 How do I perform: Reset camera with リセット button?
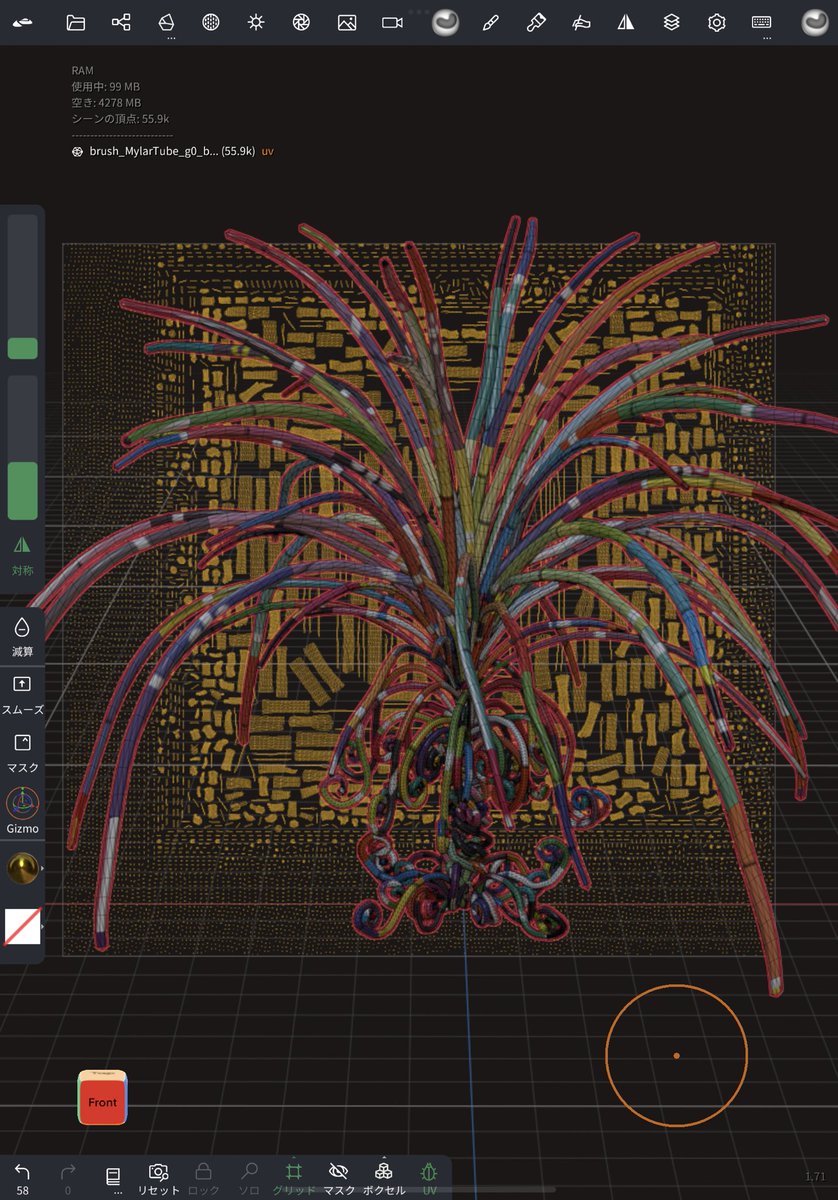click(158, 1178)
